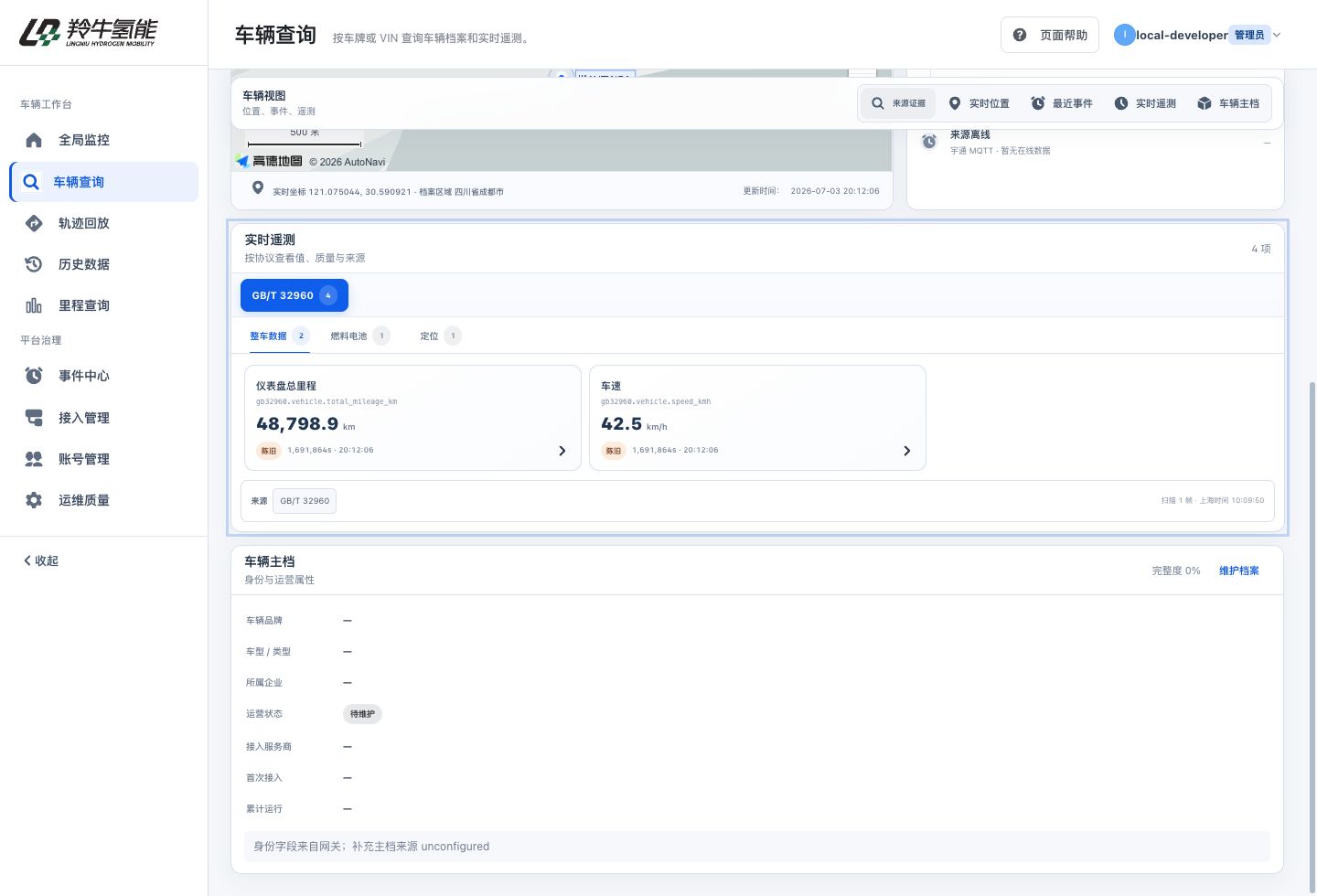
Task: Switch to the 燃料电池 tab
Action: (359, 336)
